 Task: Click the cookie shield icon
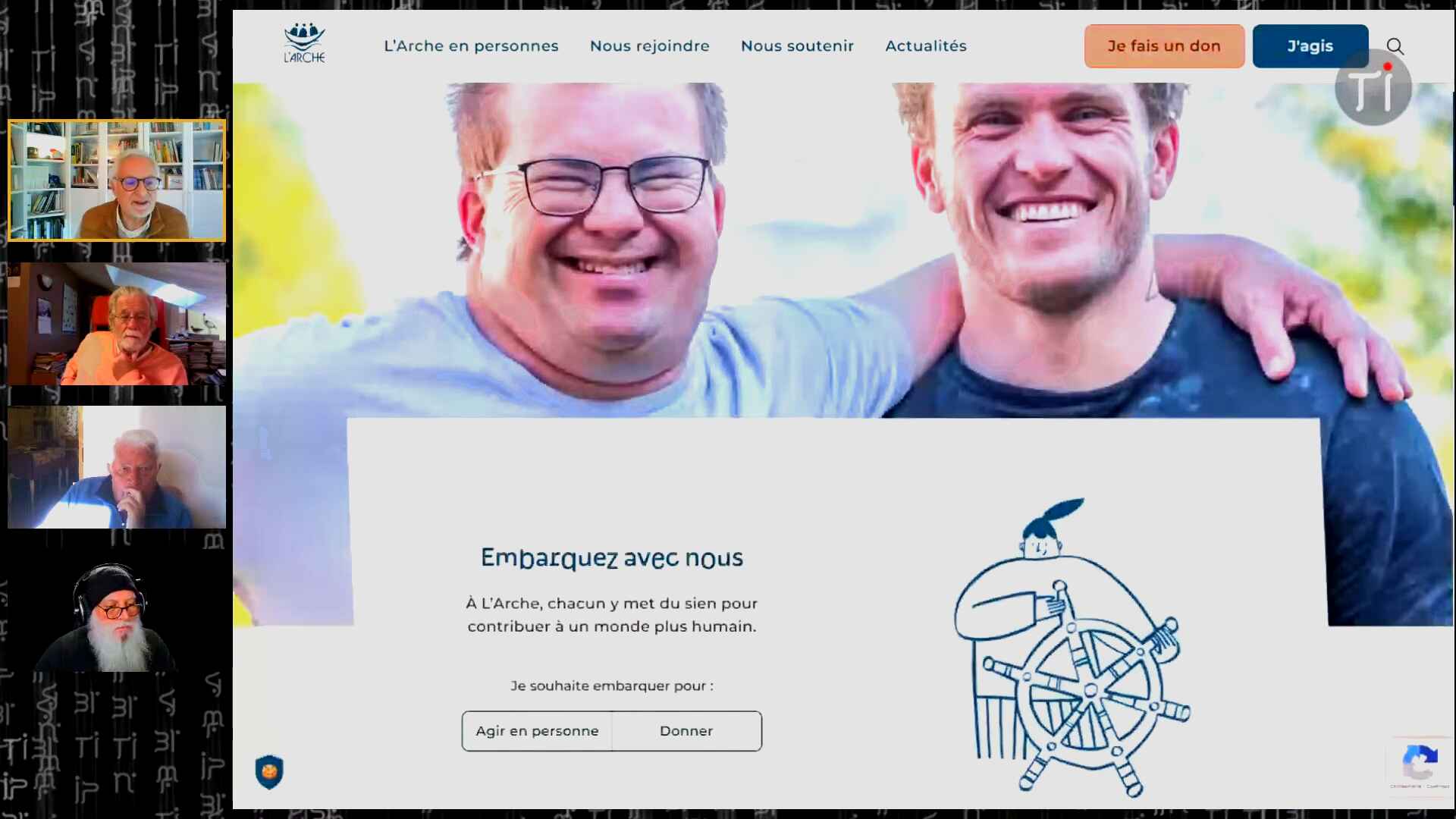[269, 772]
